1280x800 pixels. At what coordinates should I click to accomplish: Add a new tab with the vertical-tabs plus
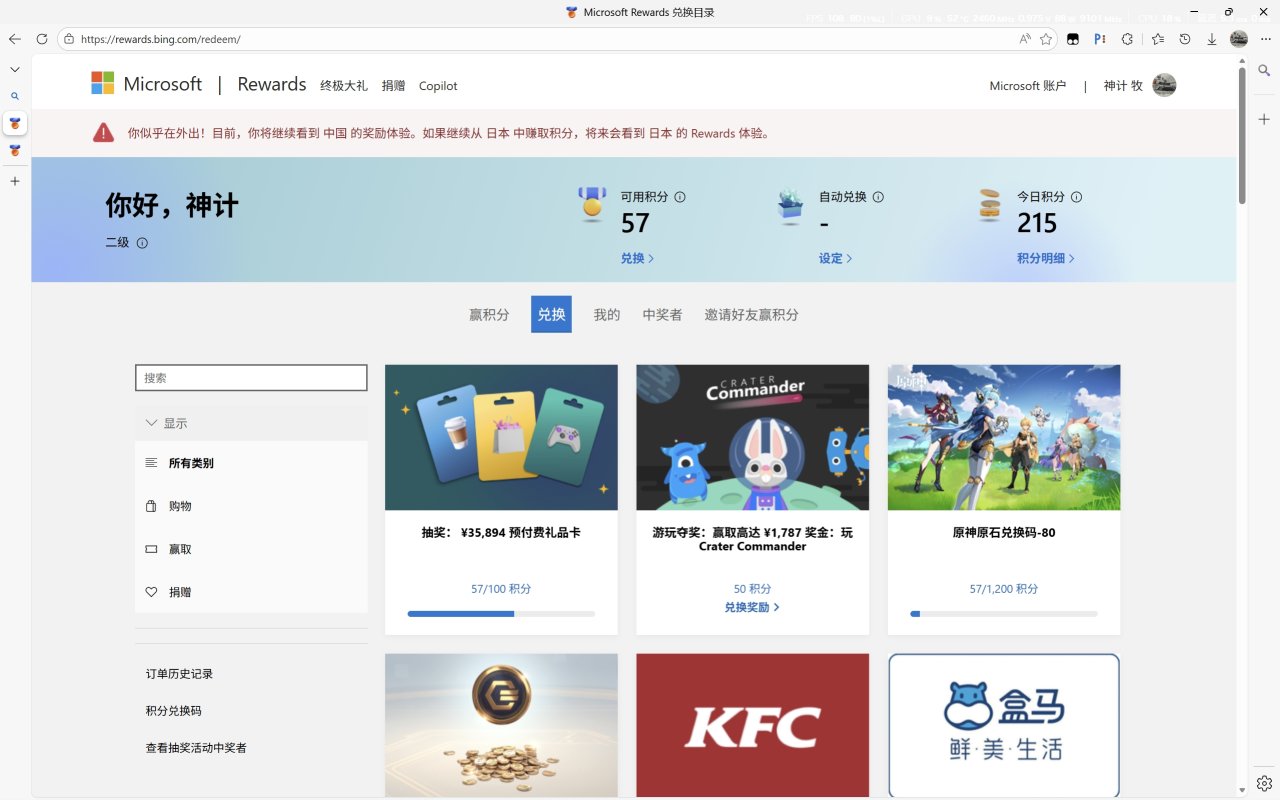pyautogui.click(x=14, y=181)
